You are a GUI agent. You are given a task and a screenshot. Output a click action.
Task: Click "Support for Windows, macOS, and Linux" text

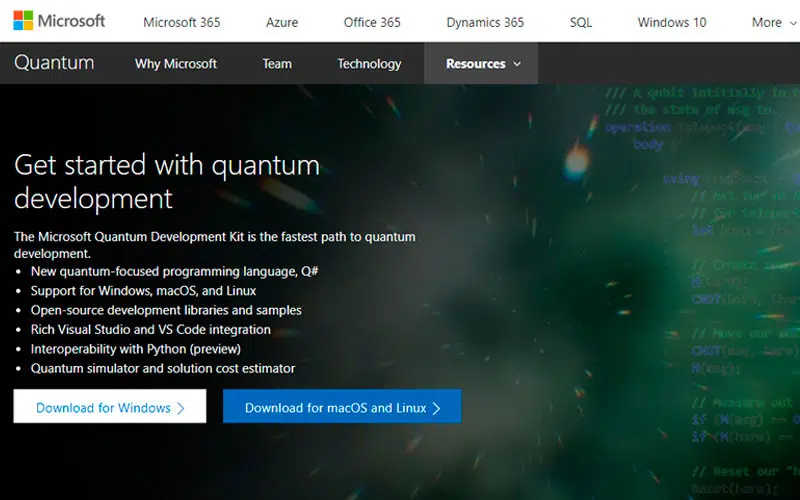[143, 291]
